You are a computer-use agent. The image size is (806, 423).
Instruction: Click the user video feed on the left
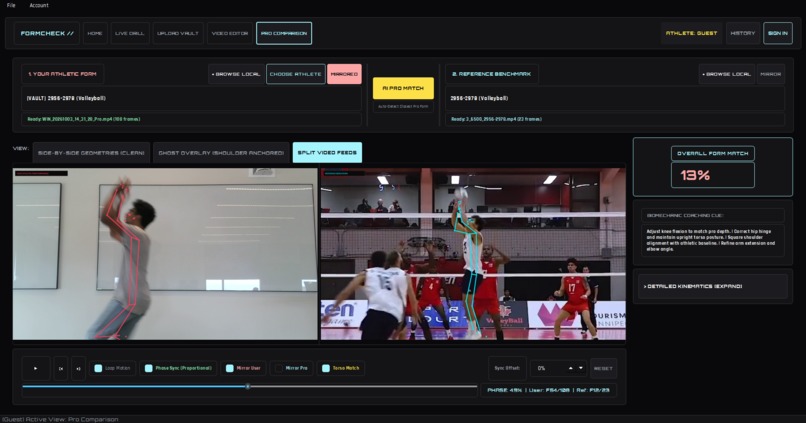165,254
